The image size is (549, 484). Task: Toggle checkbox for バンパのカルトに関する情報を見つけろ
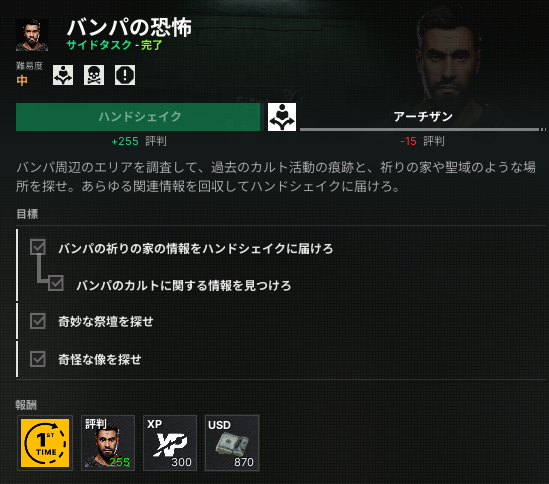coord(56,283)
